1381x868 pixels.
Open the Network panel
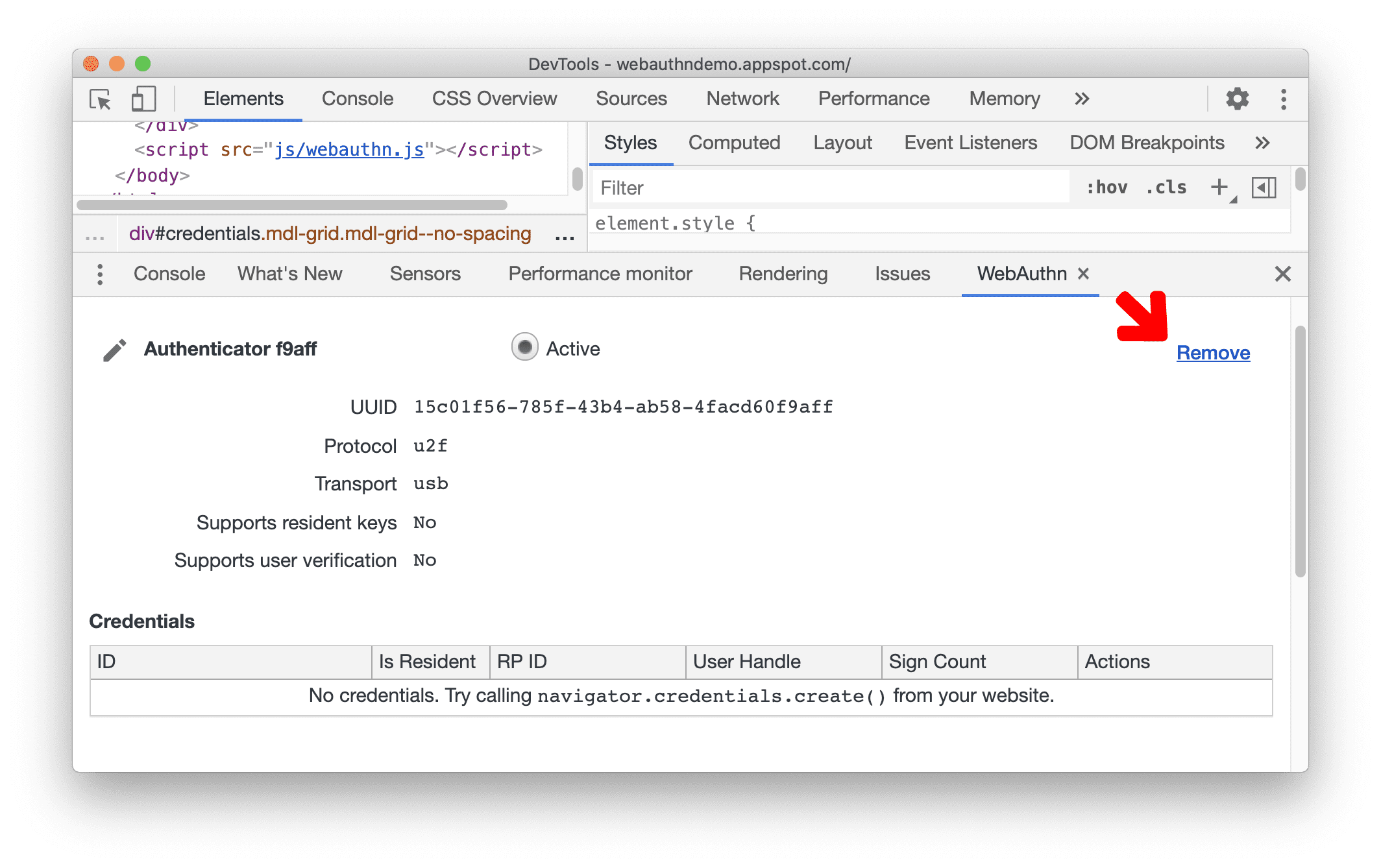(743, 98)
